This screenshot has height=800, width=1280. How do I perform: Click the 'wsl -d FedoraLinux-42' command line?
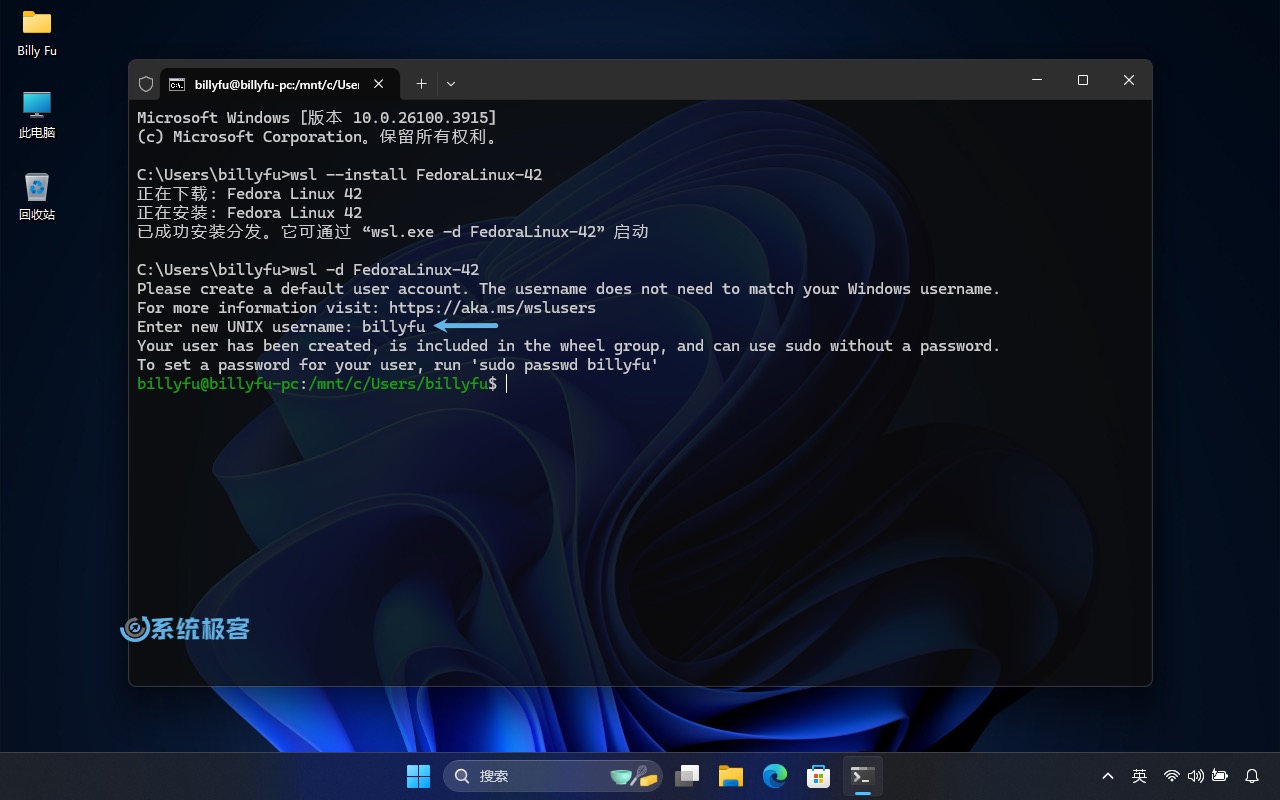[308, 270]
